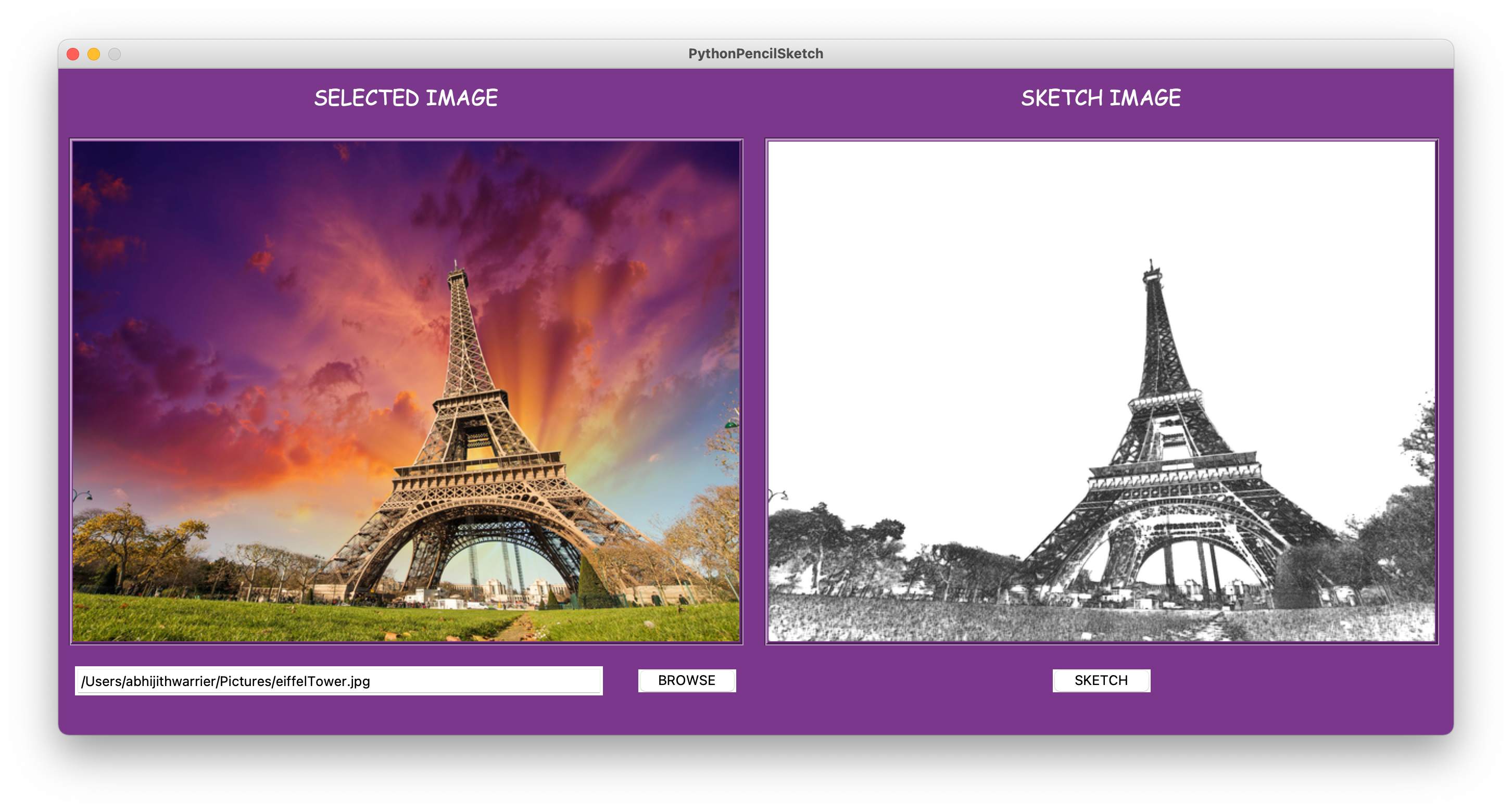This screenshot has height=812, width=1512.
Task: Select the pencil sketch output image
Action: tap(1101, 391)
